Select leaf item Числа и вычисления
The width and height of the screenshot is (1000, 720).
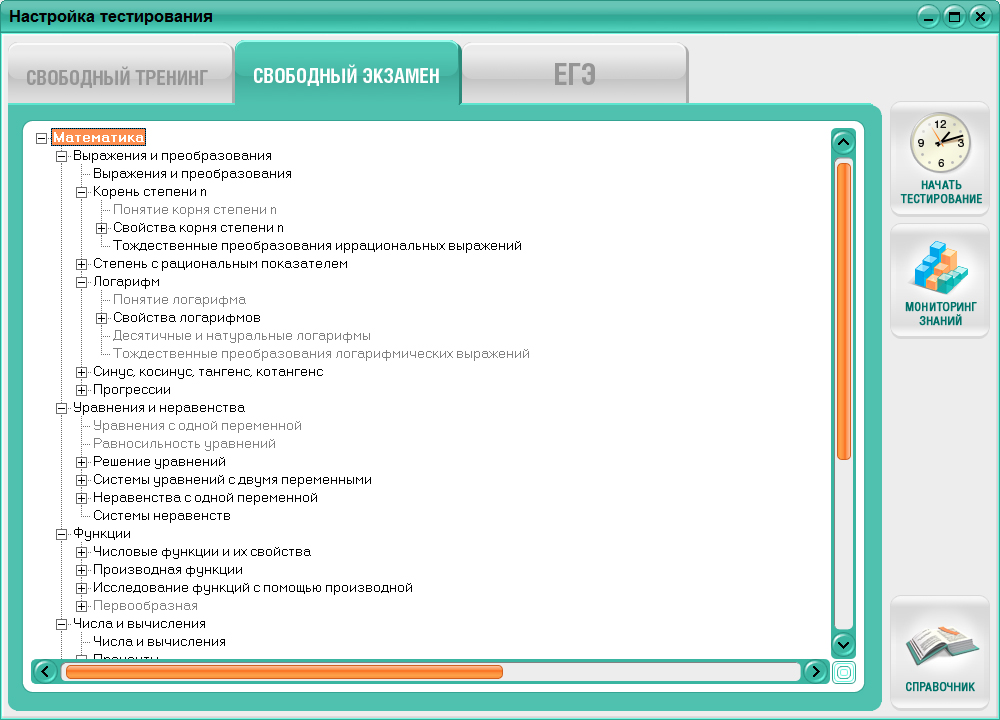pyautogui.click(x=159, y=642)
